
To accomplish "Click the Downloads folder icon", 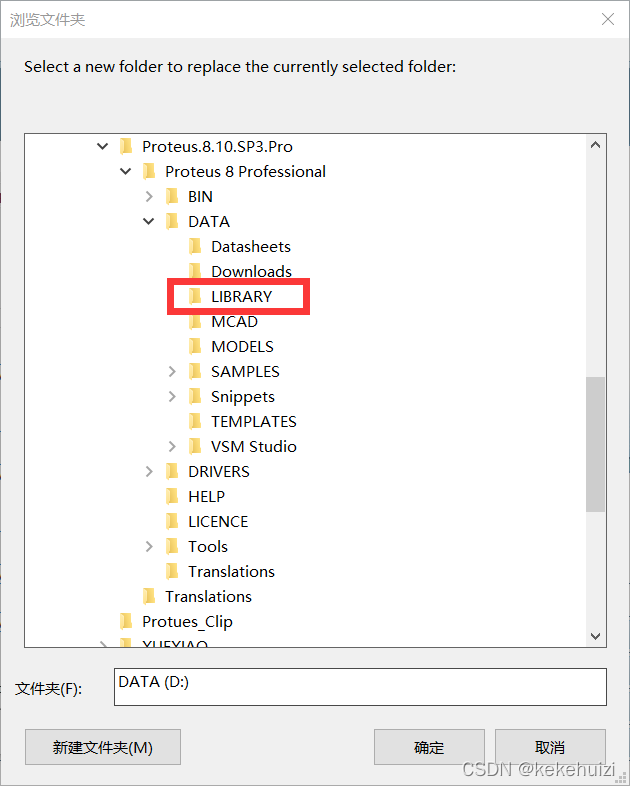I will click(195, 271).
